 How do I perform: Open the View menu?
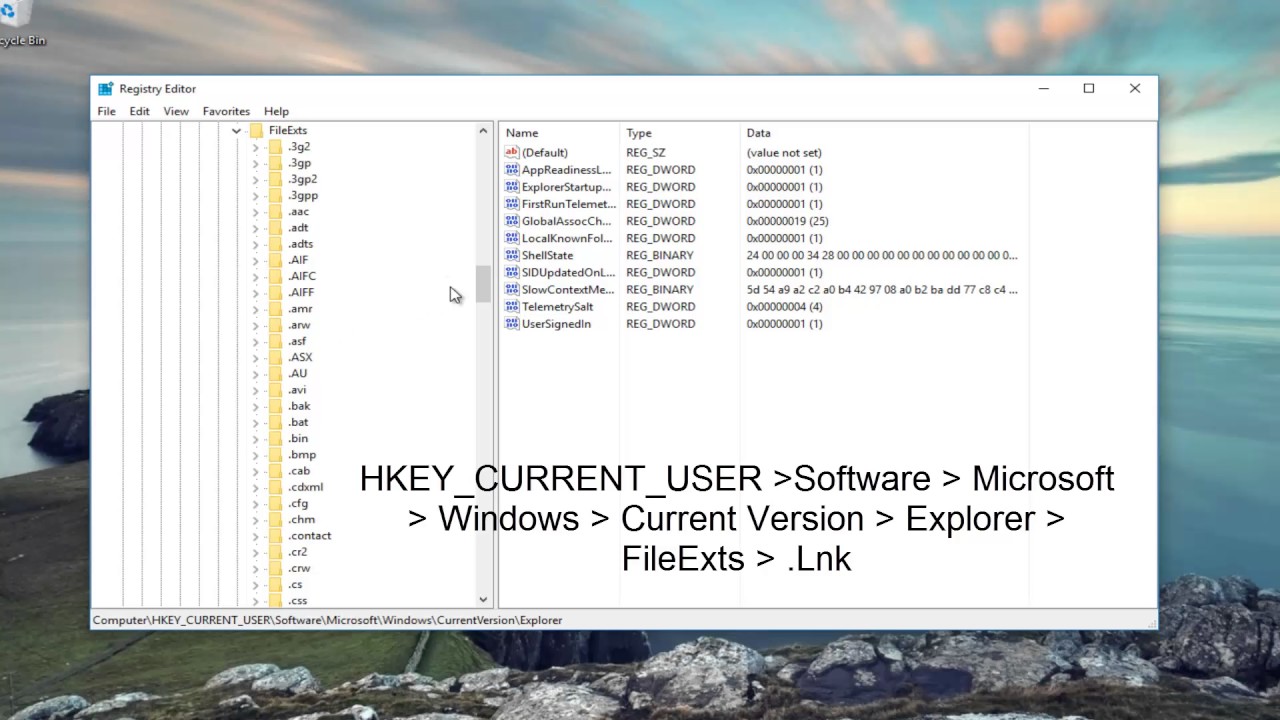coord(176,111)
